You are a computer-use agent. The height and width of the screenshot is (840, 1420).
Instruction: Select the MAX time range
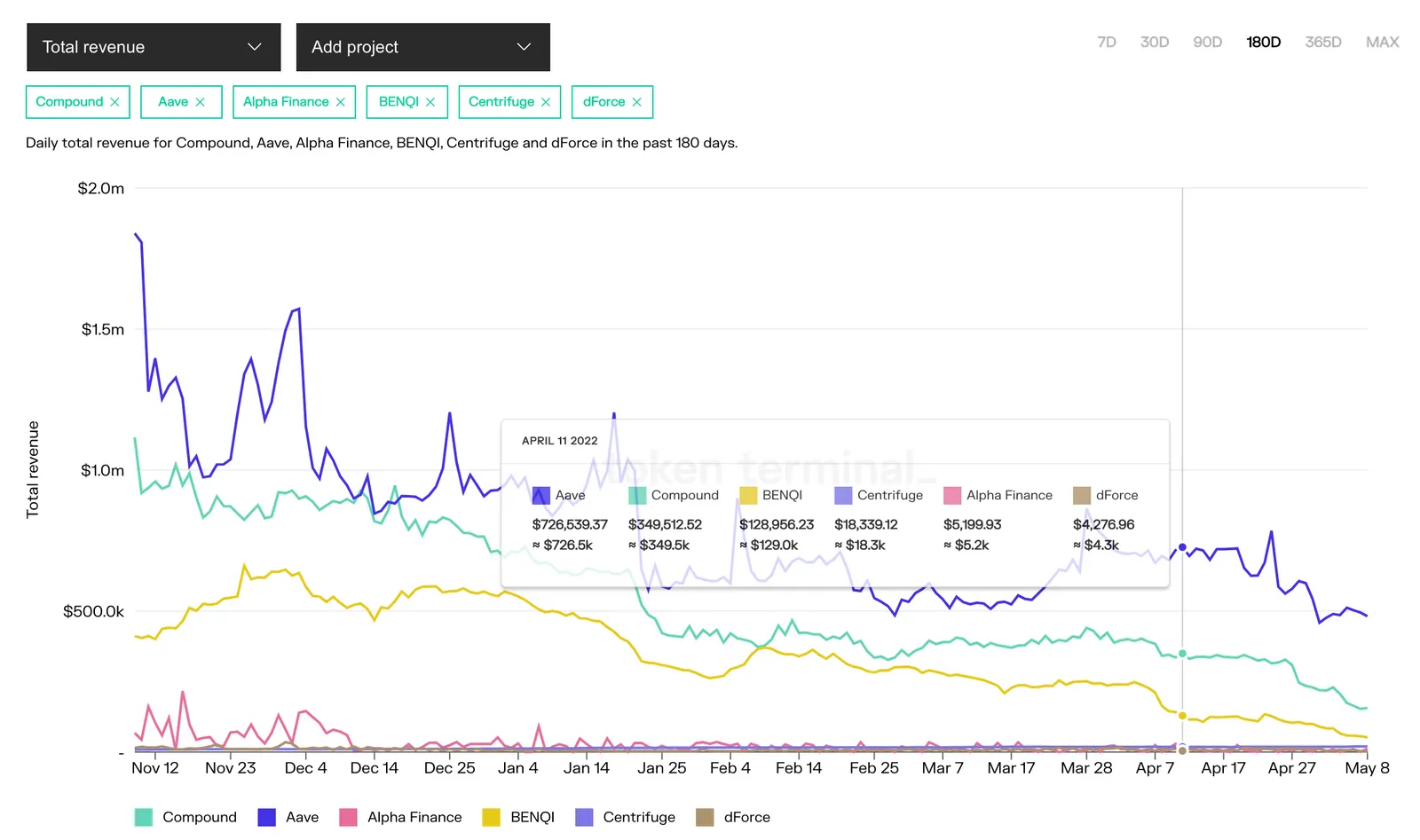[x=1383, y=42]
